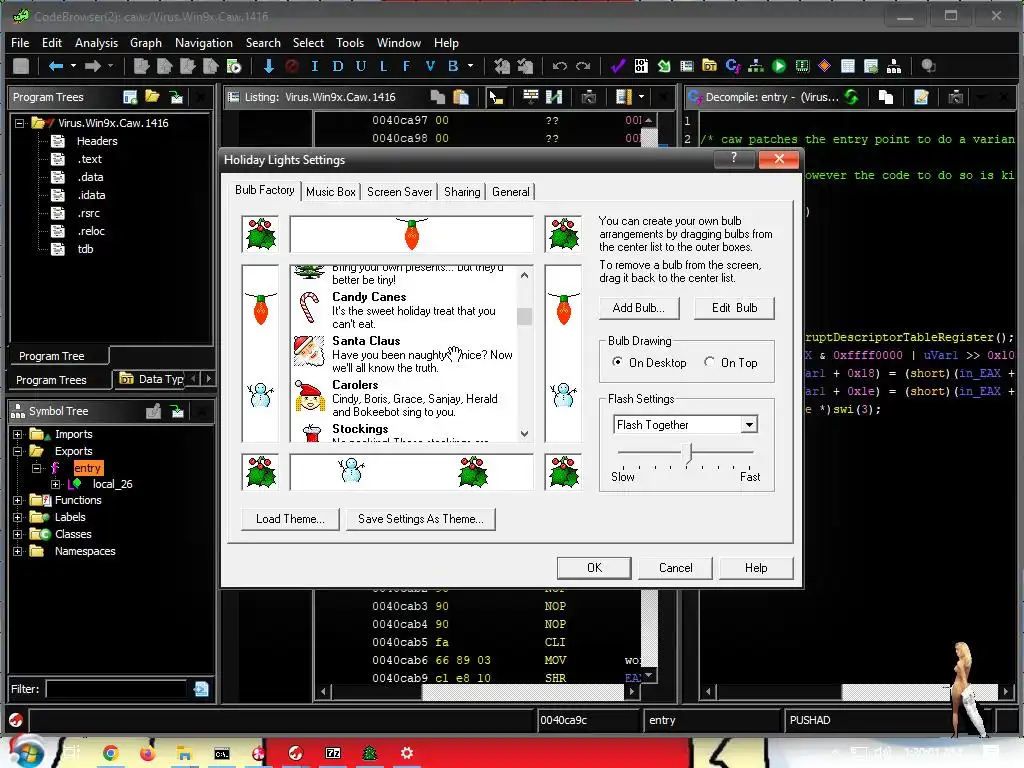This screenshot has width=1024, height=768.
Task: Click the orange diamond toolbar icon
Action: click(x=824, y=66)
